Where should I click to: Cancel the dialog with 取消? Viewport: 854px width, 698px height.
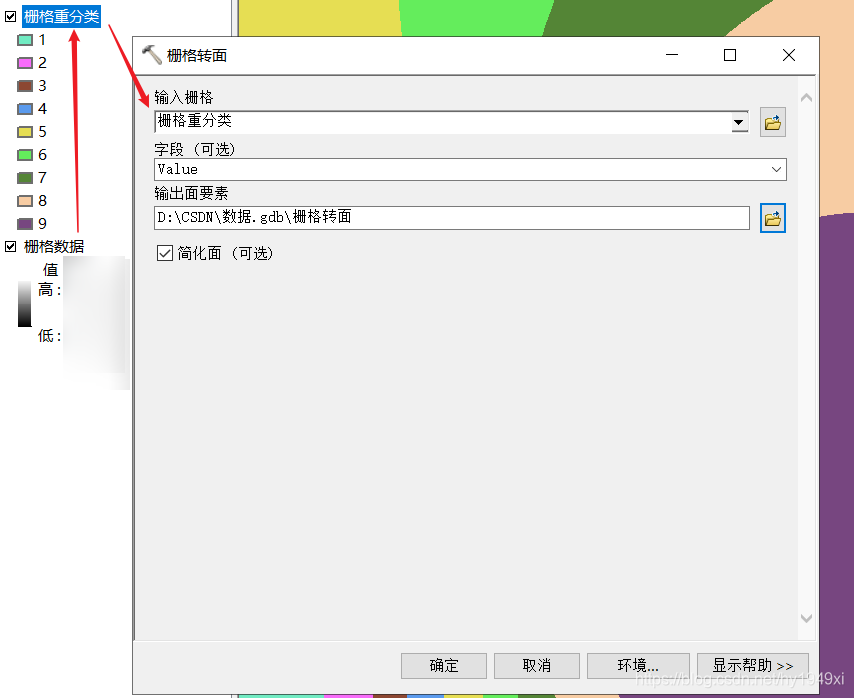[537, 665]
